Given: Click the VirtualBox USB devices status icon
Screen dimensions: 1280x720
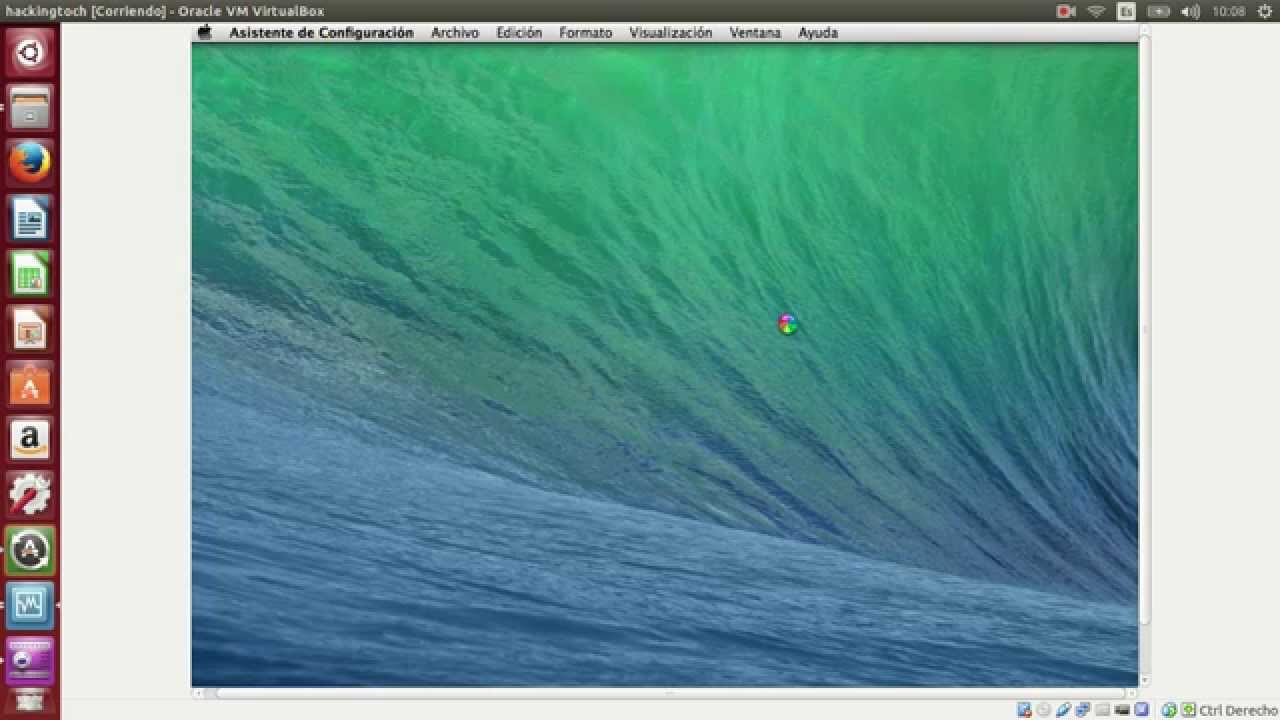Looking at the screenshot, I should [x=1063, y=710].
